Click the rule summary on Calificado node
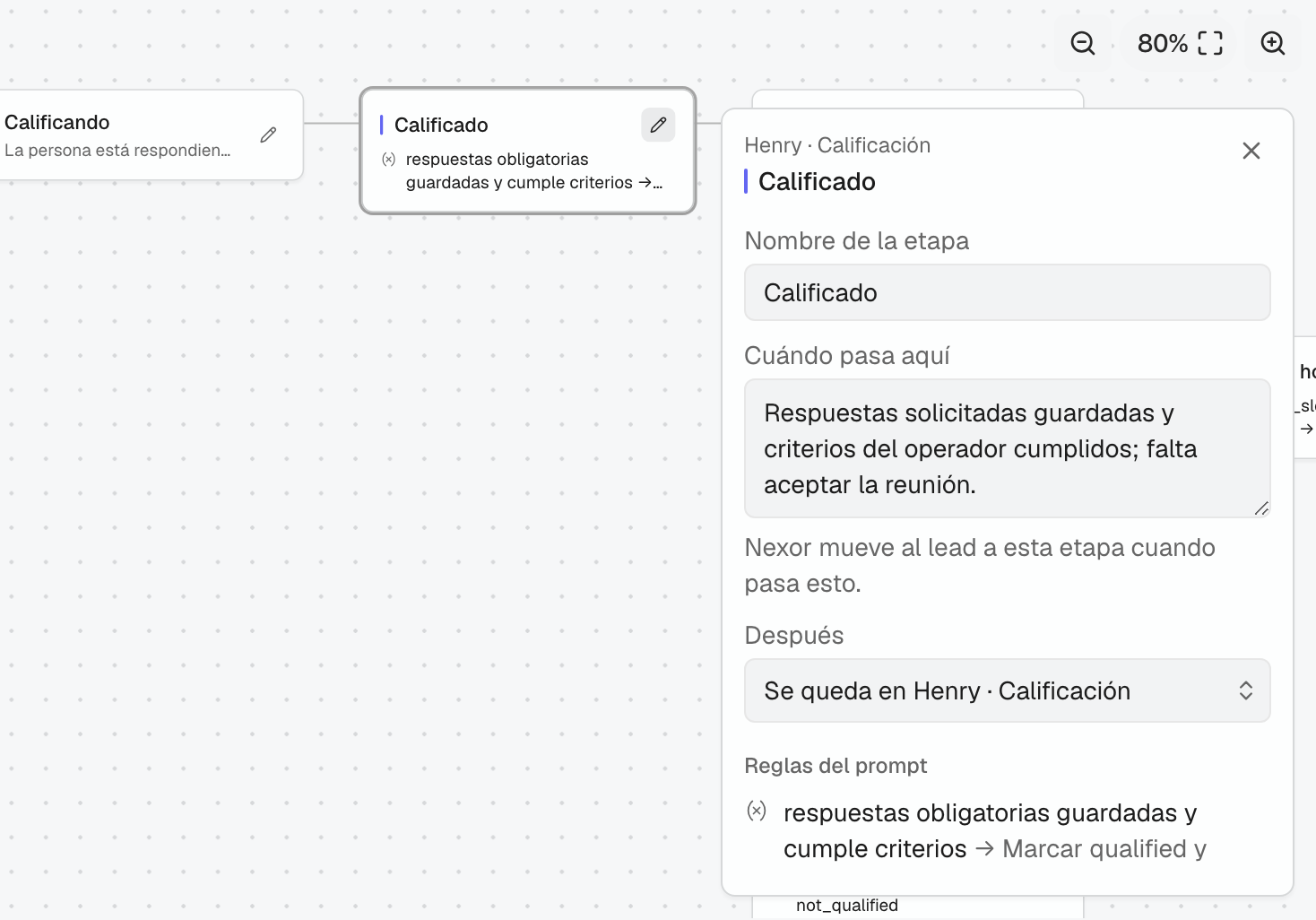Viewport: 1316px width, 920px height. [533, 170]
